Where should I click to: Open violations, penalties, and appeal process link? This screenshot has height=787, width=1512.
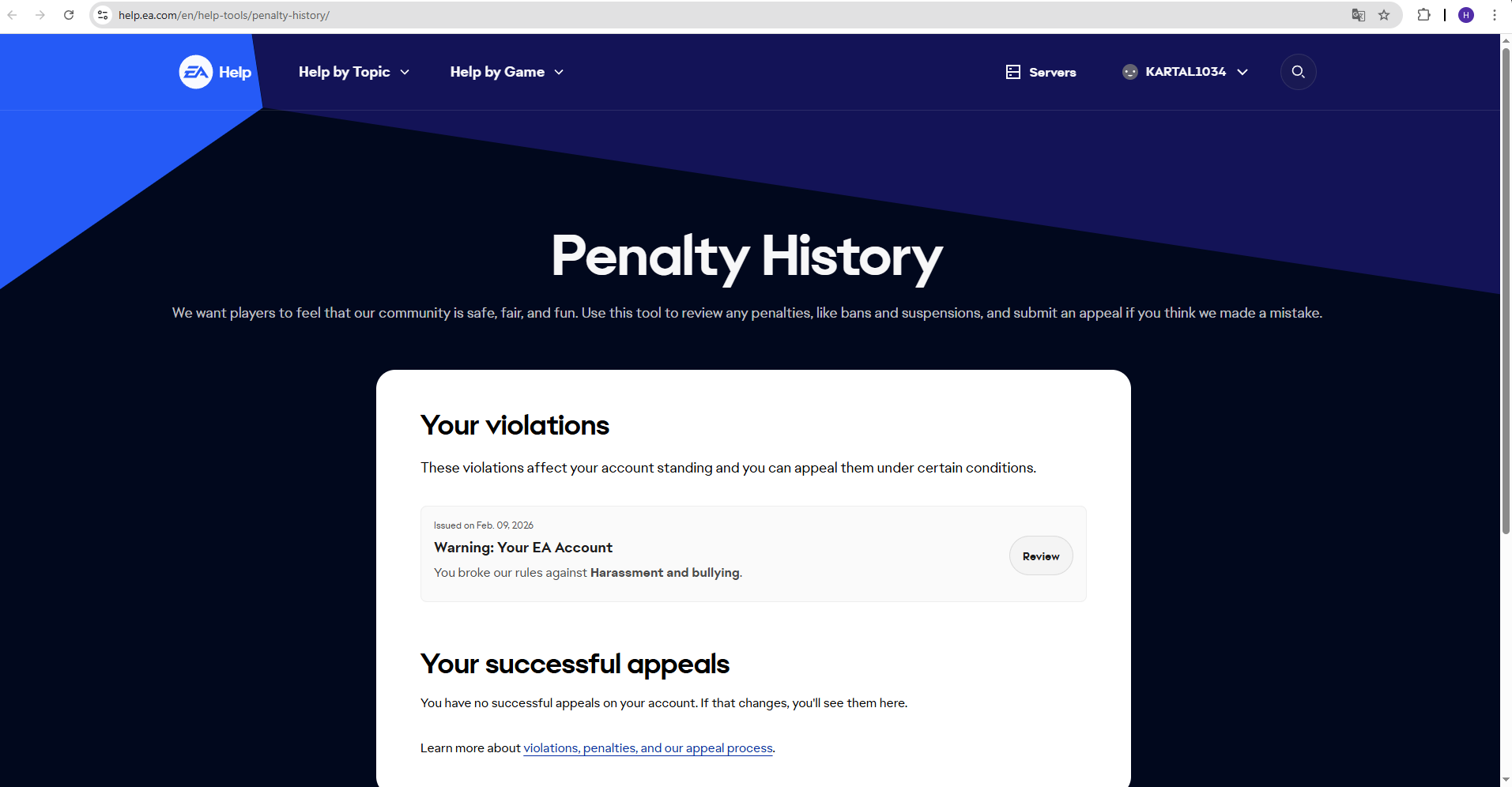pyautogui.click(x=648, y=748)
